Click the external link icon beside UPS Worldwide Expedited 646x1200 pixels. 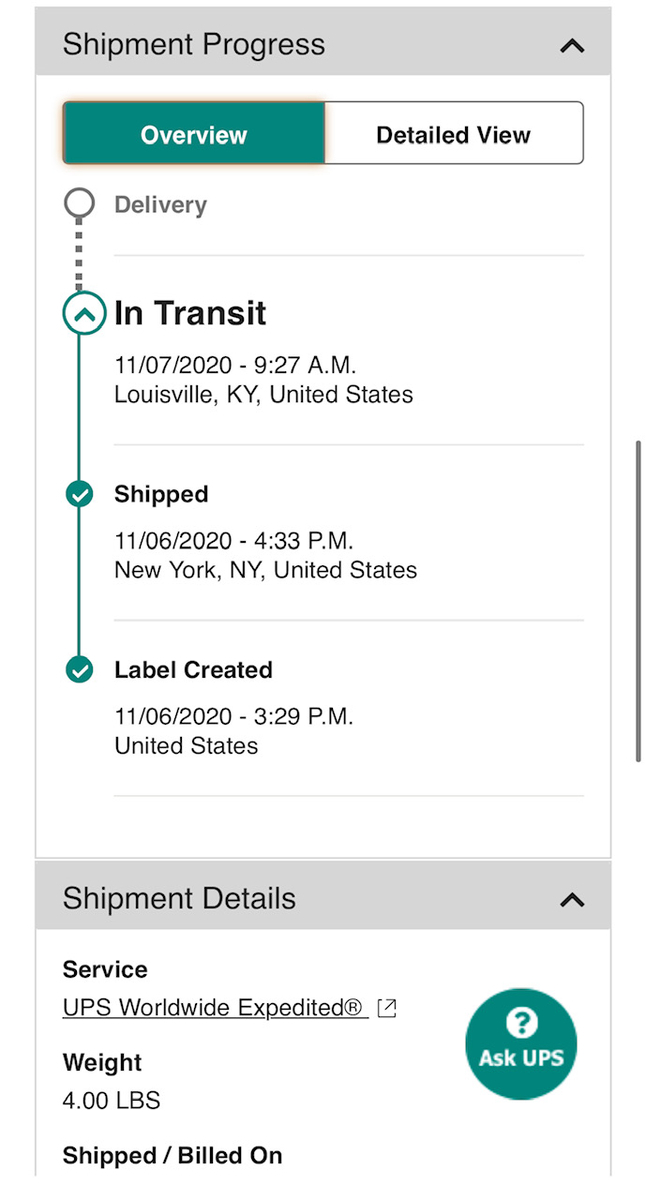point(386,1008)
